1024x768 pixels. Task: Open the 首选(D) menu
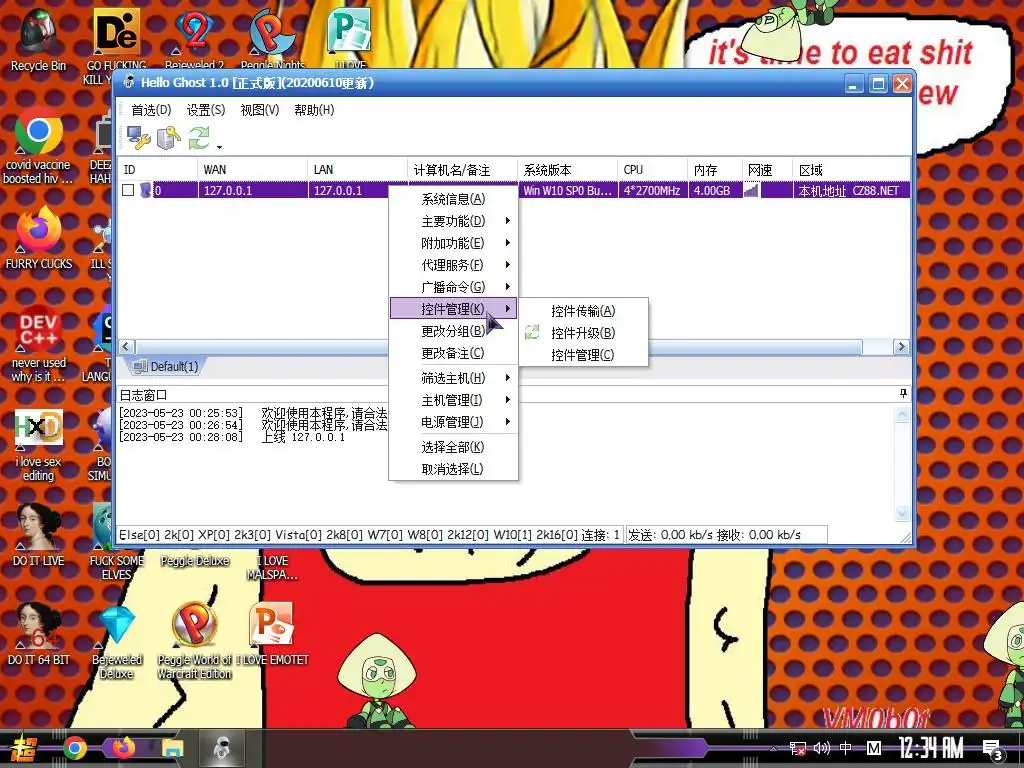tap(151, 110)
